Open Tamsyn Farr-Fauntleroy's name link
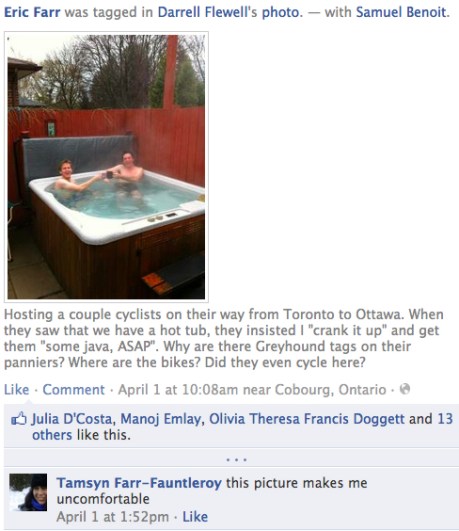 tap(139, 483)
